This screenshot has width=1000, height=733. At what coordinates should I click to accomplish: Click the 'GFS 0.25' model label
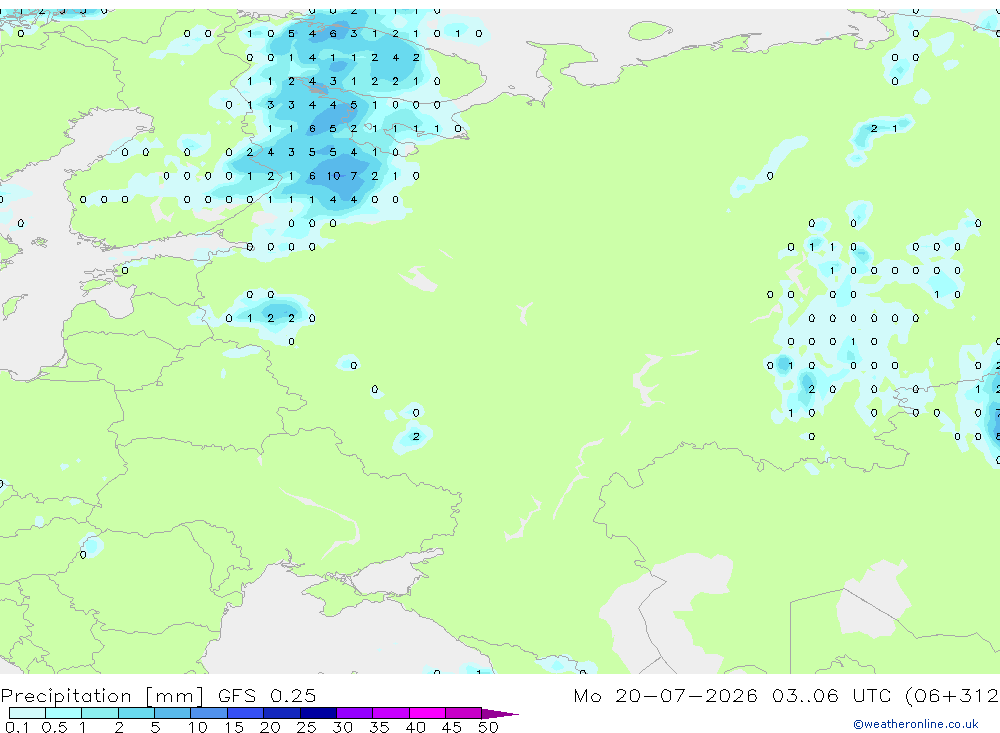point(267,695)
